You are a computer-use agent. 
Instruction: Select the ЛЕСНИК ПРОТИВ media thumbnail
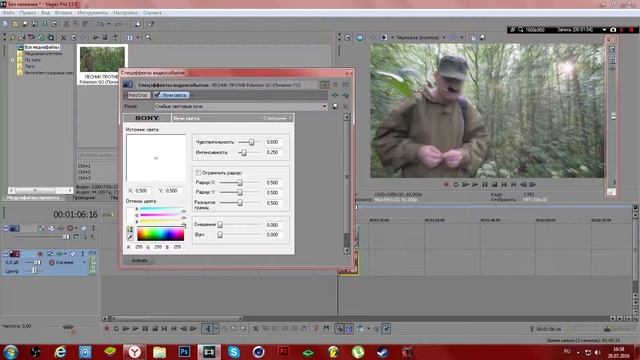102,59
